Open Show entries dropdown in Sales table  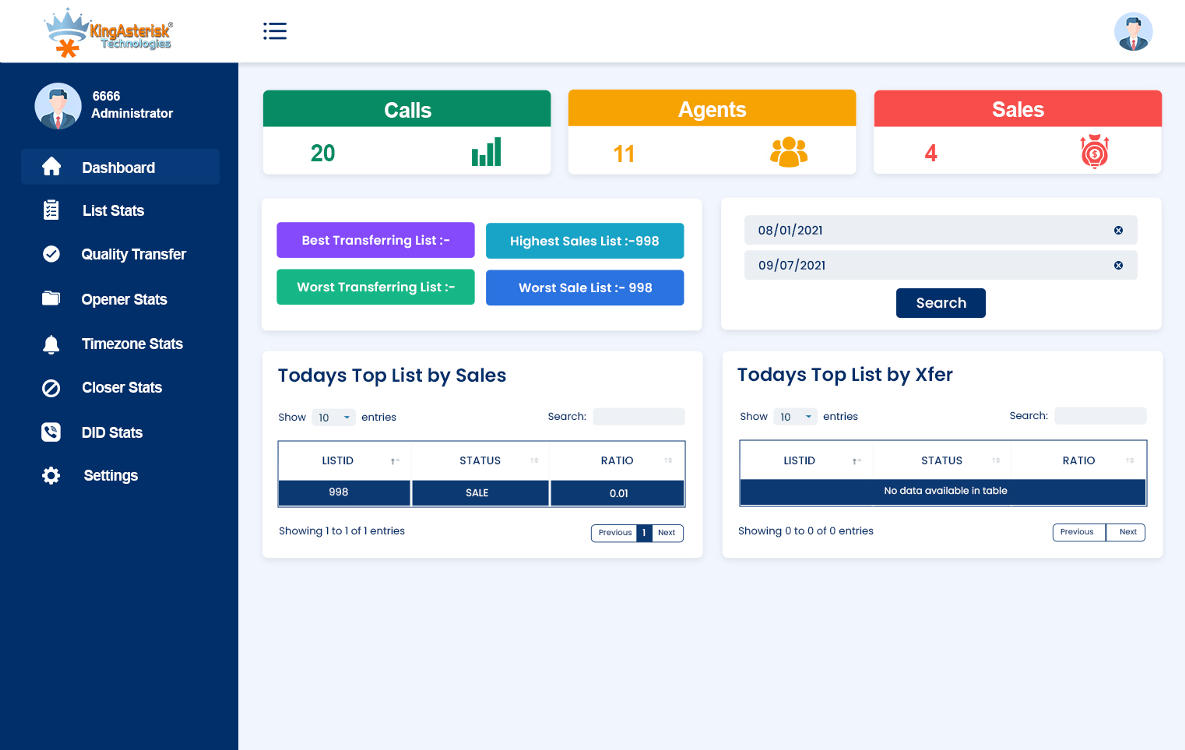click(333, 417)
